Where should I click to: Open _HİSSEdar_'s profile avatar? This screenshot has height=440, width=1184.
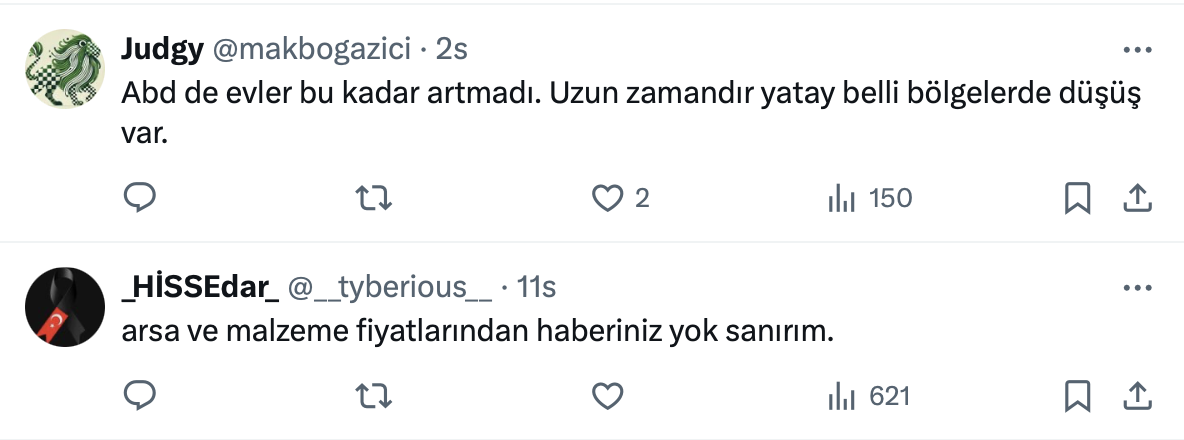63,307
